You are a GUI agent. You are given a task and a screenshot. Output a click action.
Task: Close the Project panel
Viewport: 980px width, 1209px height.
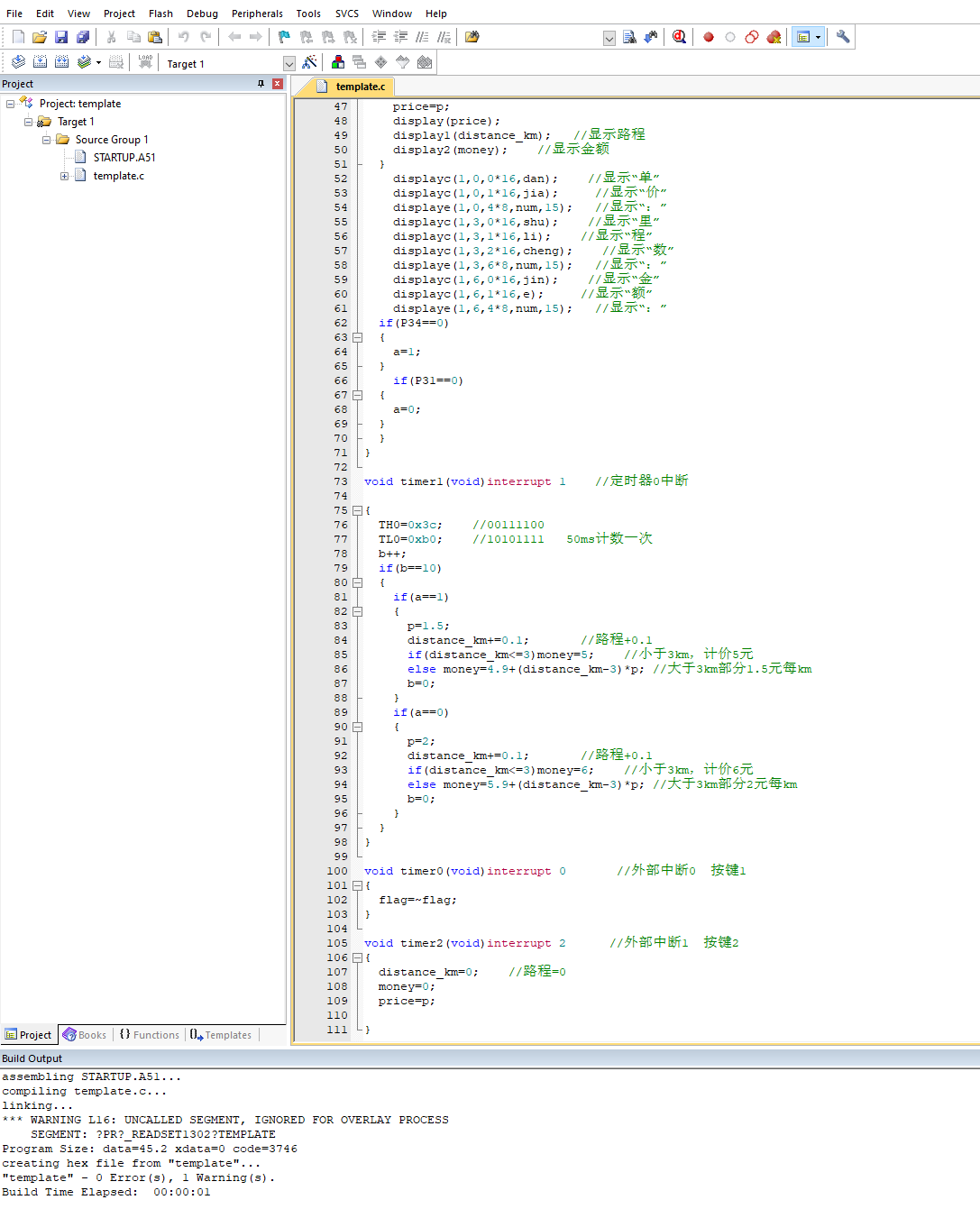[x=278, y=84]
